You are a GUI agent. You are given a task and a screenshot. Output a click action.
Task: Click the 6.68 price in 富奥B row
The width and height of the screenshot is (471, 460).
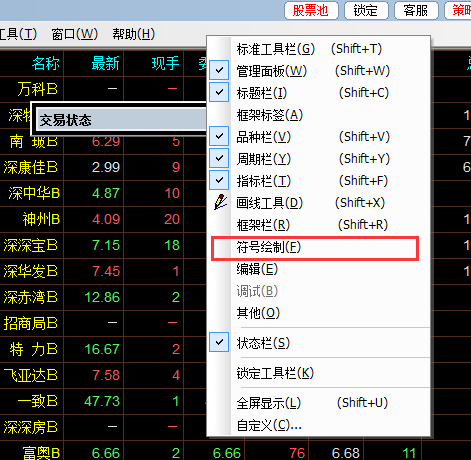tap(346, 453)
